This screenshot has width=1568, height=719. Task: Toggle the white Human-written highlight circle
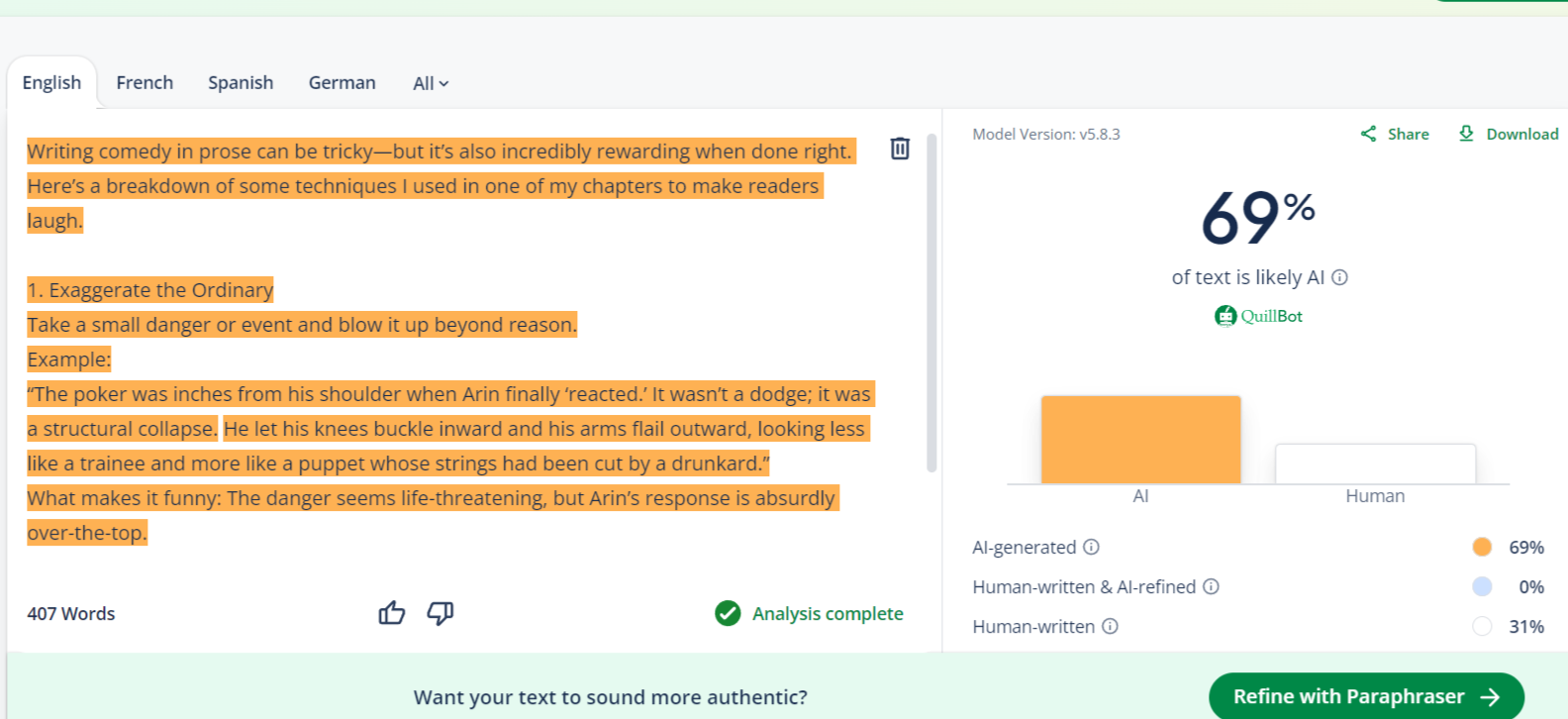click(1482, 626)
